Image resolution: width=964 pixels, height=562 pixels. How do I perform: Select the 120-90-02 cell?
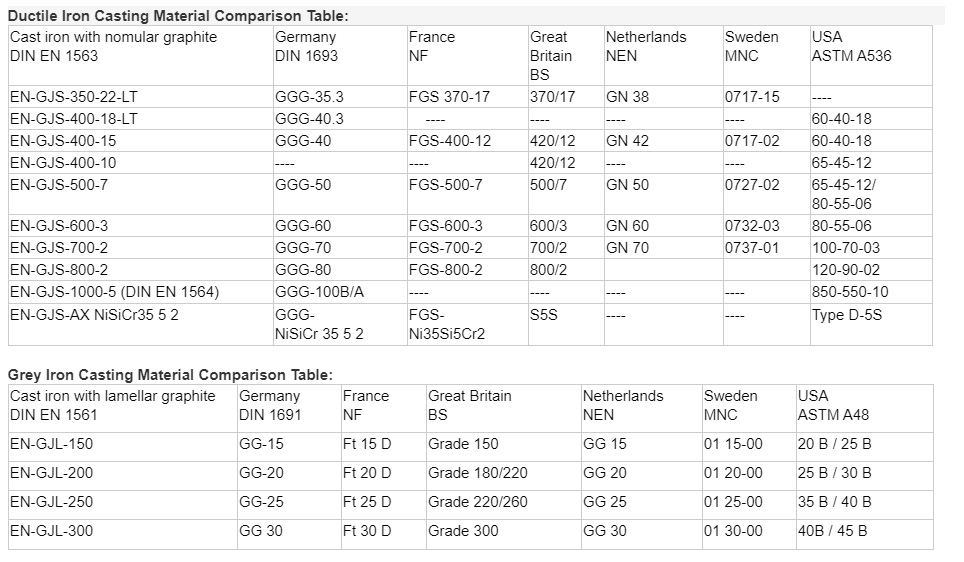[845, 270]
